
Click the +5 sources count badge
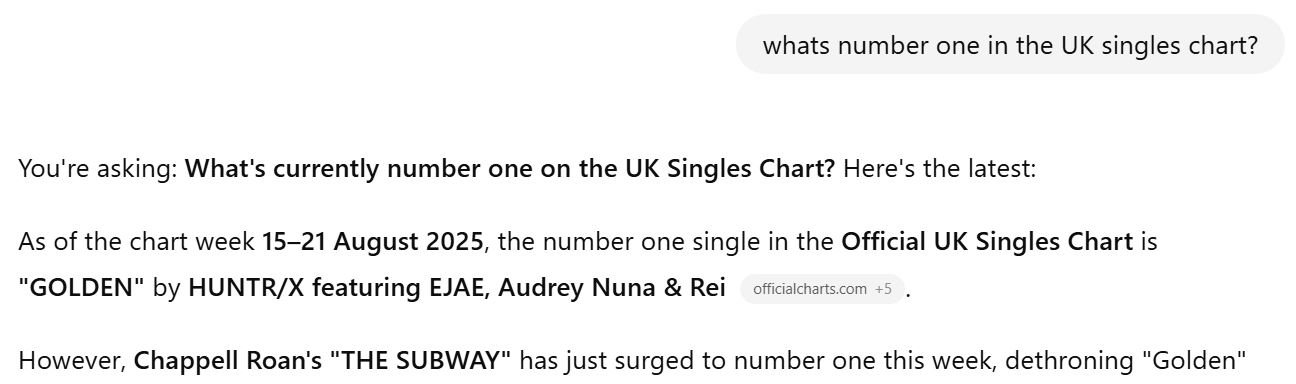(883, 289)
